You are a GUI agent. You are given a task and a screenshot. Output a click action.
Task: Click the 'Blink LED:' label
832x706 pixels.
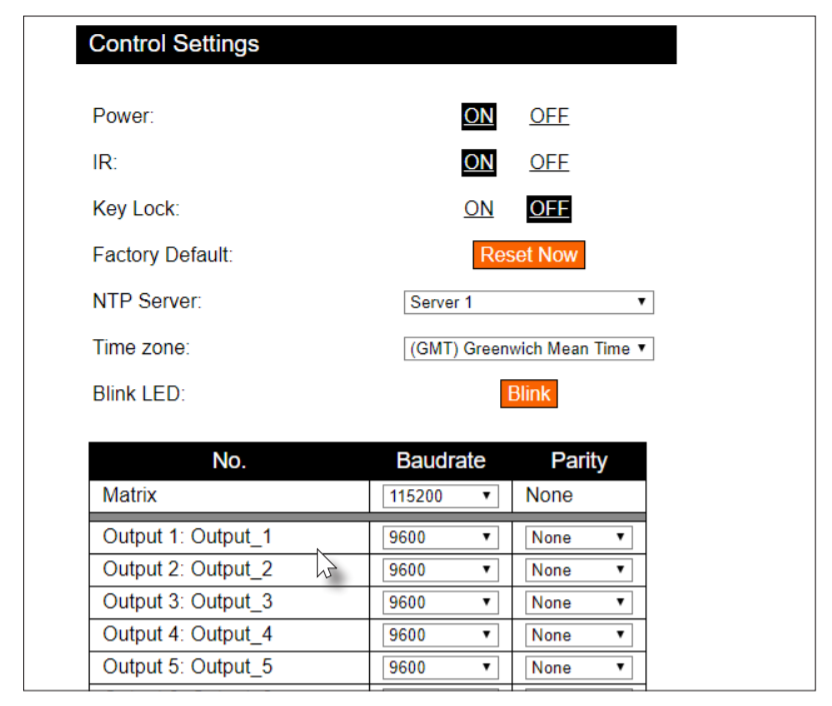(138, 394)
